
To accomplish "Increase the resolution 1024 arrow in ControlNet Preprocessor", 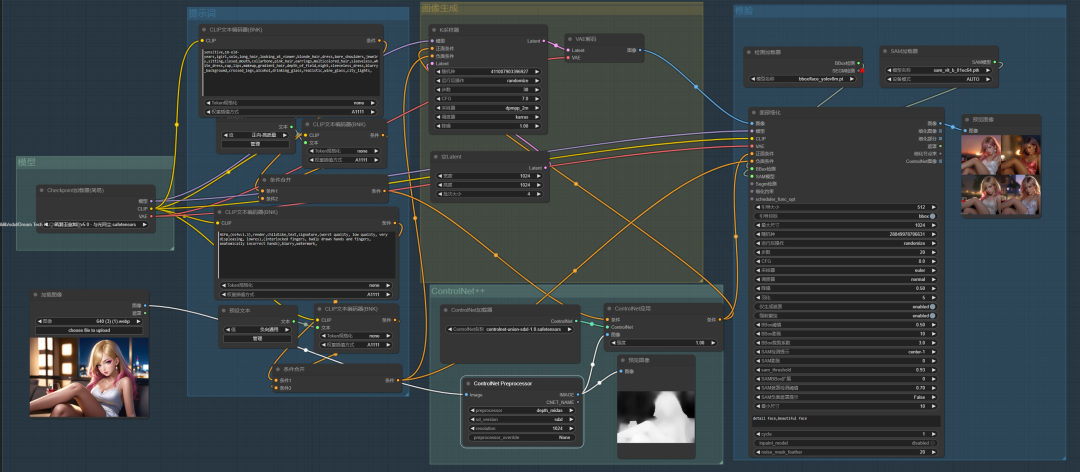I will click(x=570, y=428).
